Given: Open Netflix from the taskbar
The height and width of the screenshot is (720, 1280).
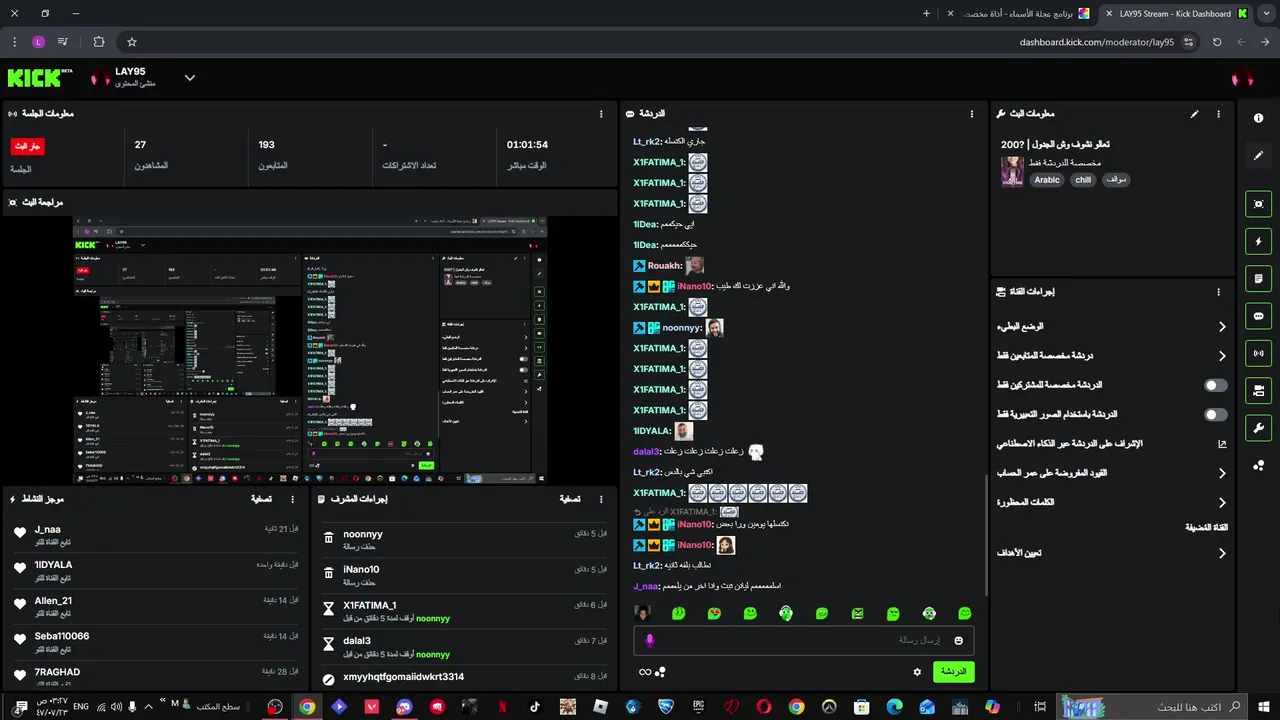Looking at the screenshot, I should point(502,707).
